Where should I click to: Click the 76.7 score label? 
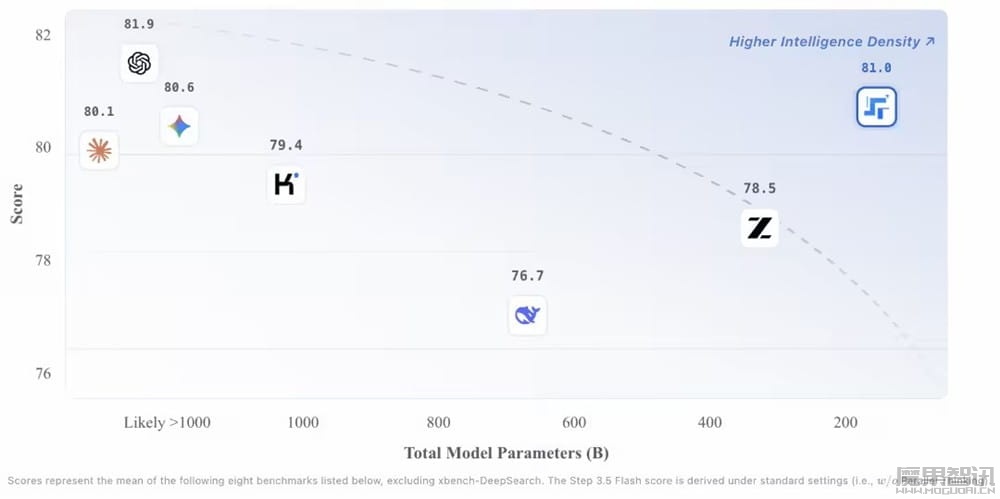point(527,276)
